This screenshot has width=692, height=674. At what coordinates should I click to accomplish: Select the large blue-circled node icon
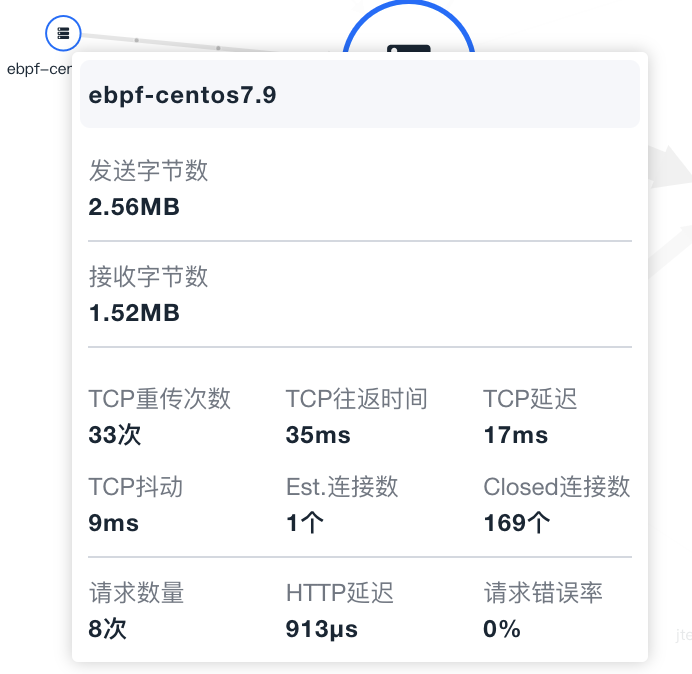point(408,42)
